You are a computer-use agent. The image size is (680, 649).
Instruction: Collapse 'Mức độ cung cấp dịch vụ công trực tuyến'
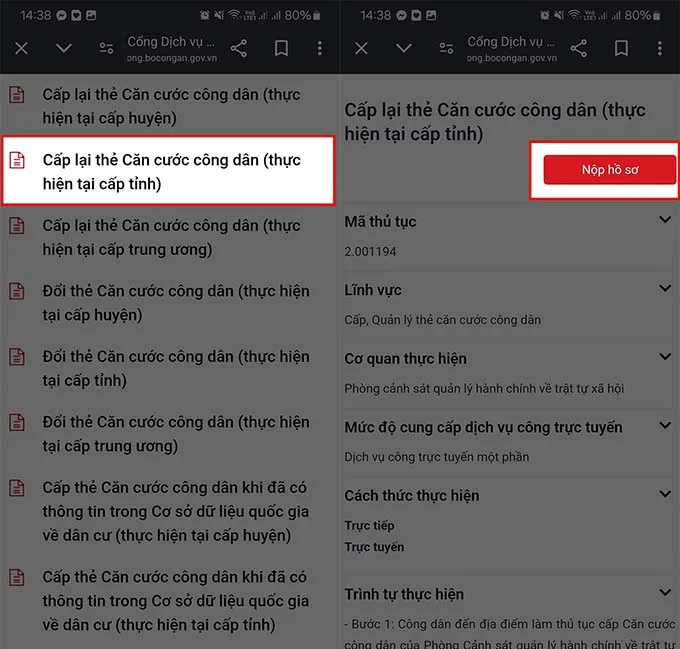(665, 425)
